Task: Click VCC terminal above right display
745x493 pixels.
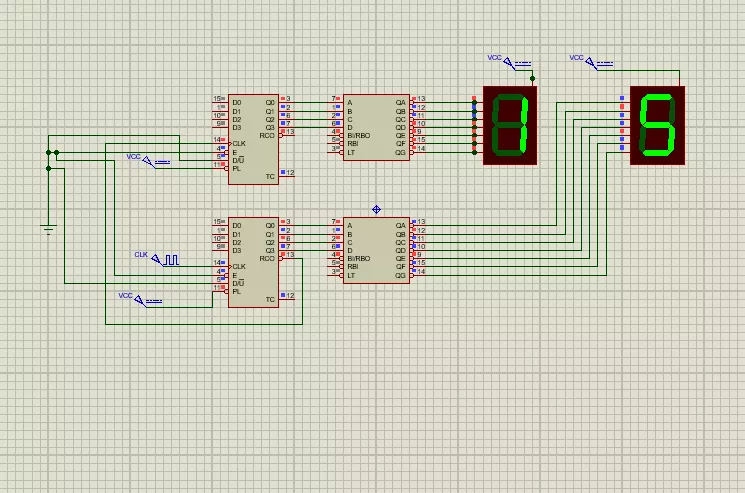Action: 602,64
